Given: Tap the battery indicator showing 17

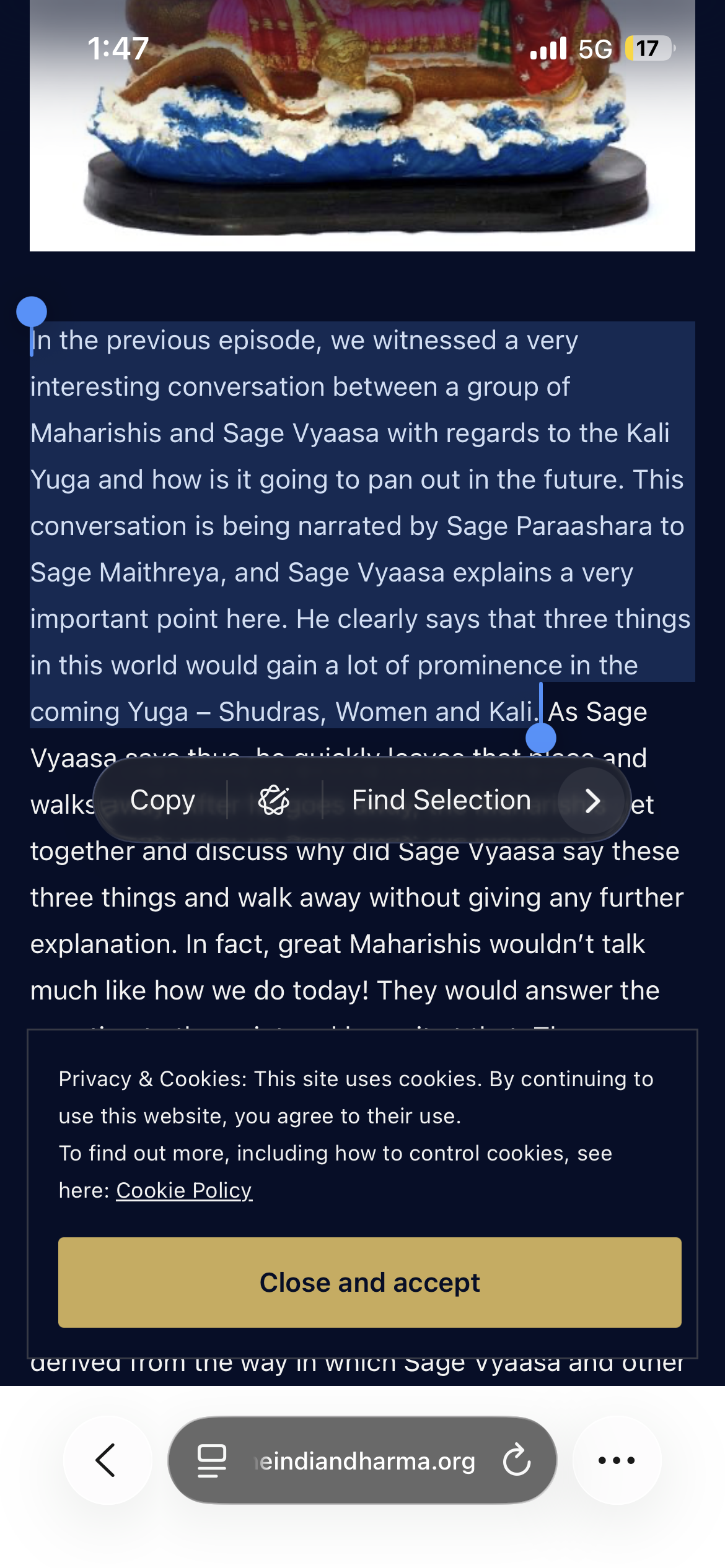Looking at the screenshot, I should [x=648, y=48].
